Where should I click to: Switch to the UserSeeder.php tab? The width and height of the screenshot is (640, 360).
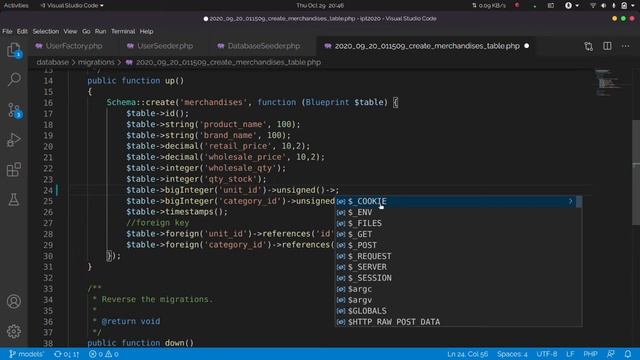coord(165,46)
